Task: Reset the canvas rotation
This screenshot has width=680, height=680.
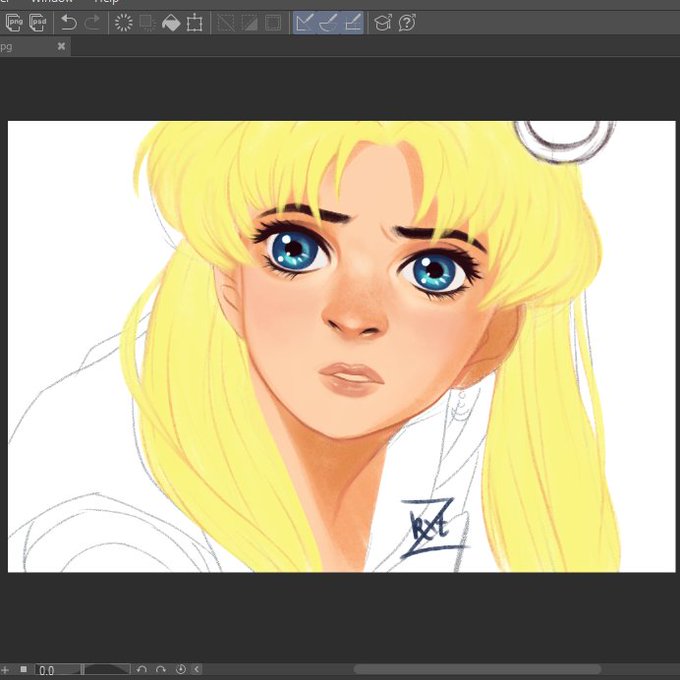Action: pos(181,670)
